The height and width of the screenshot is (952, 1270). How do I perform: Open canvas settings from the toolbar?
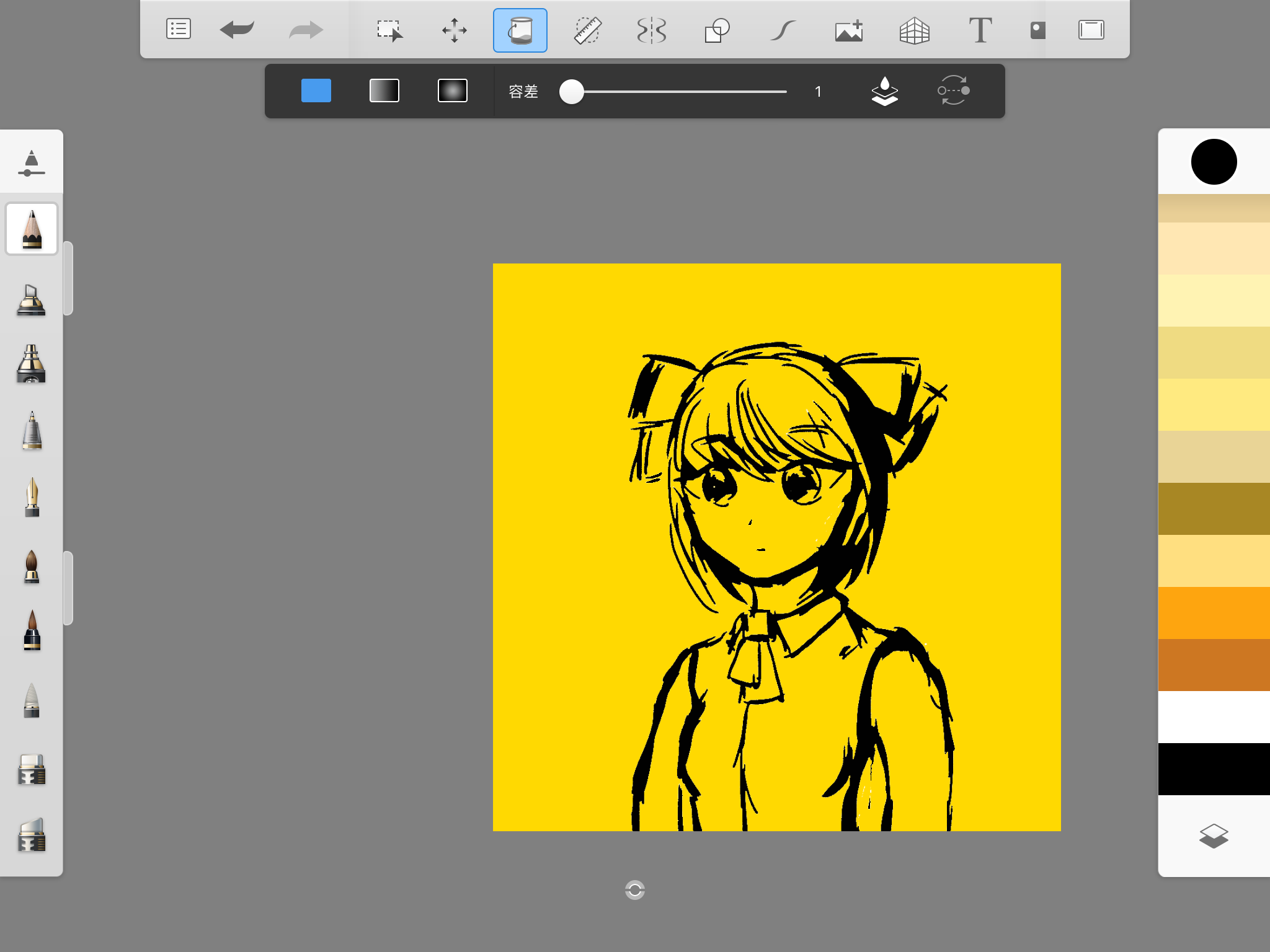[1092, 29]
